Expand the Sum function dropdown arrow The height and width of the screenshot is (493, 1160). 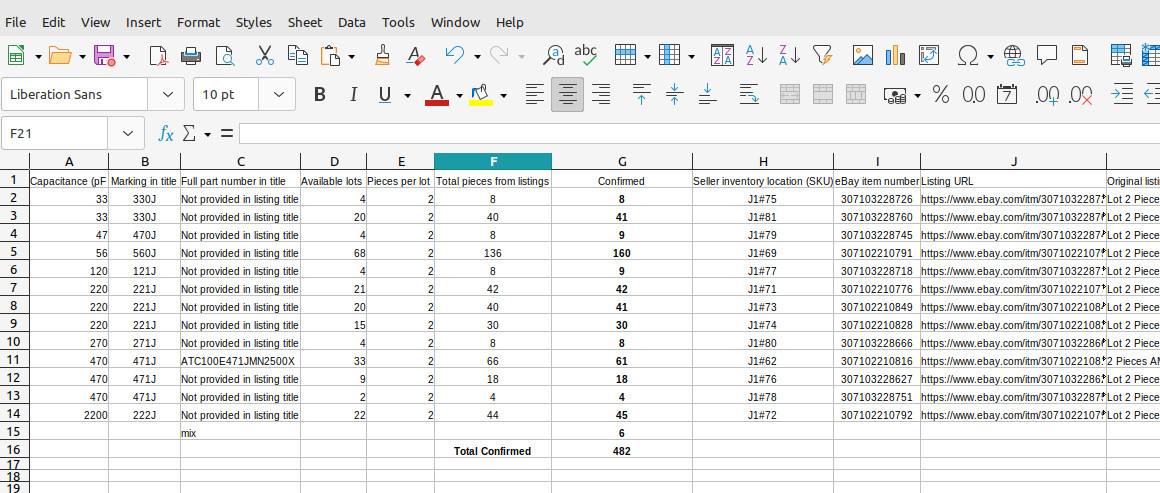(x=207, y=135)
